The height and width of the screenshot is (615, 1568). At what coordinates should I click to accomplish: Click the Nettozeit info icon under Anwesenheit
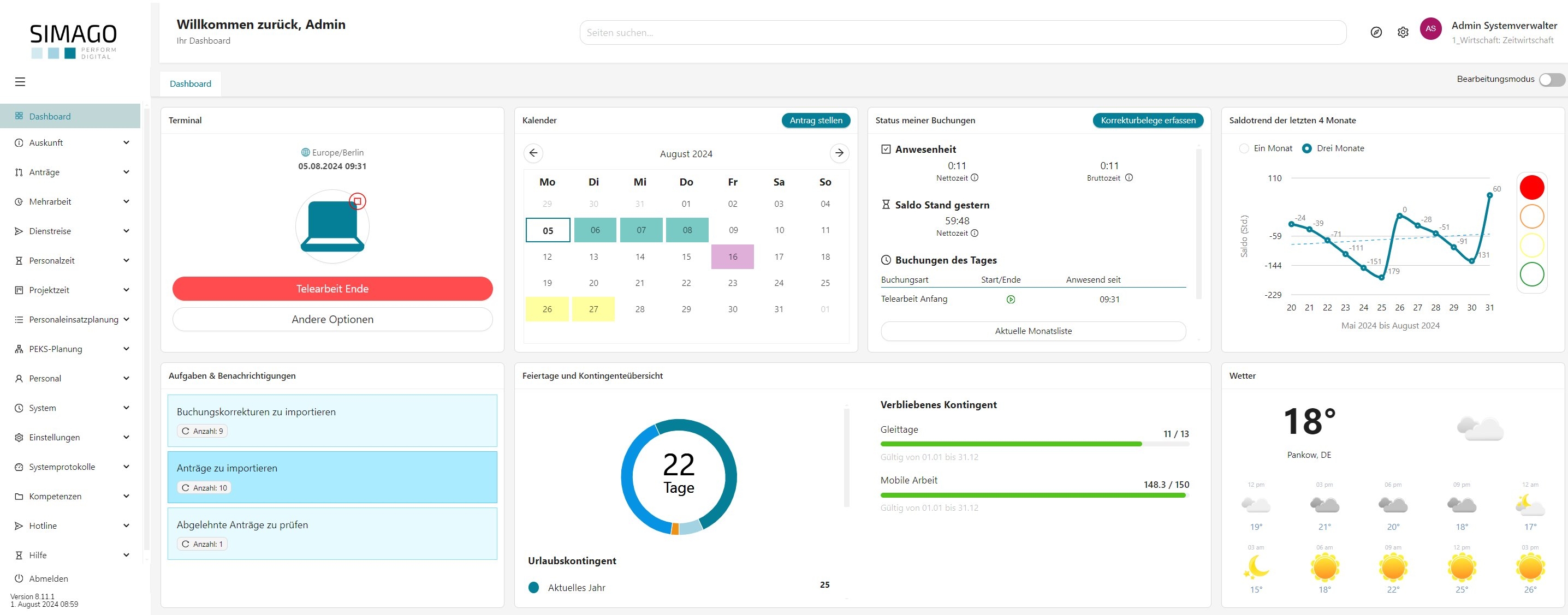(x=975, y=178)
